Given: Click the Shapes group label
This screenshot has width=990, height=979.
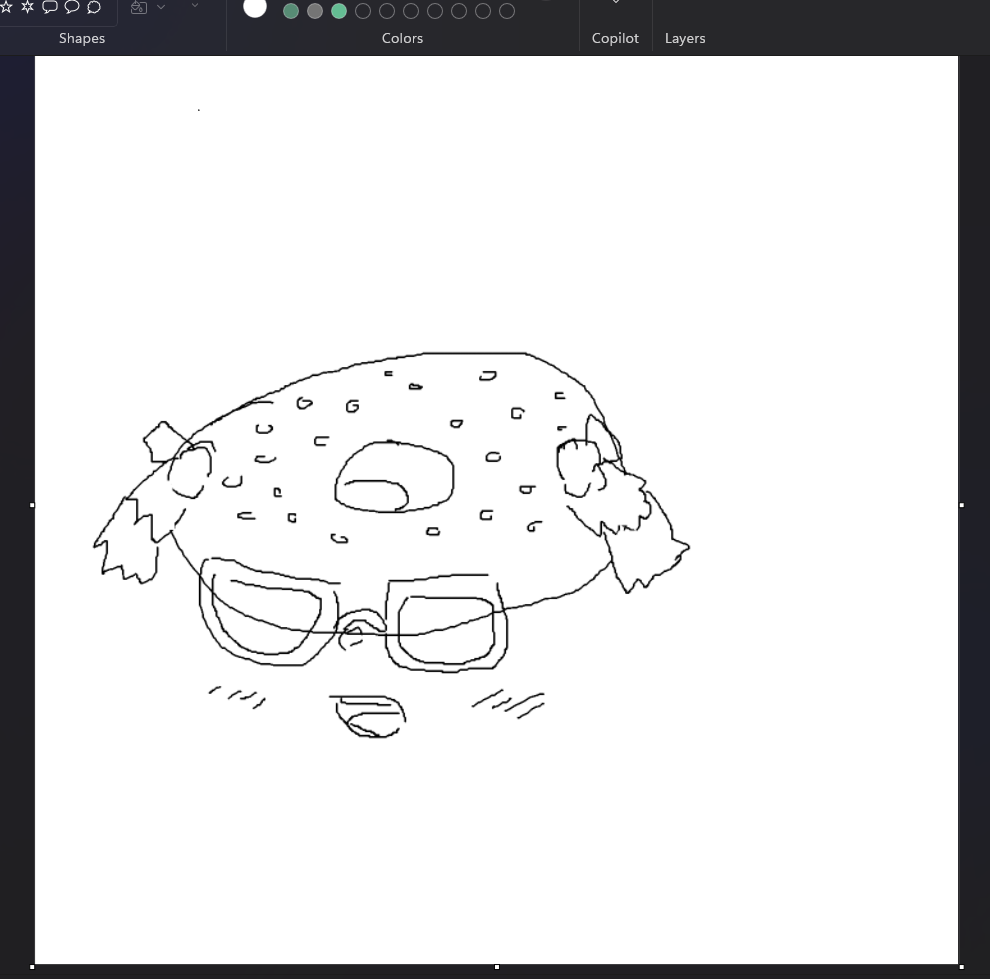Looking at the screenshot, I should (x=82, y=39).
